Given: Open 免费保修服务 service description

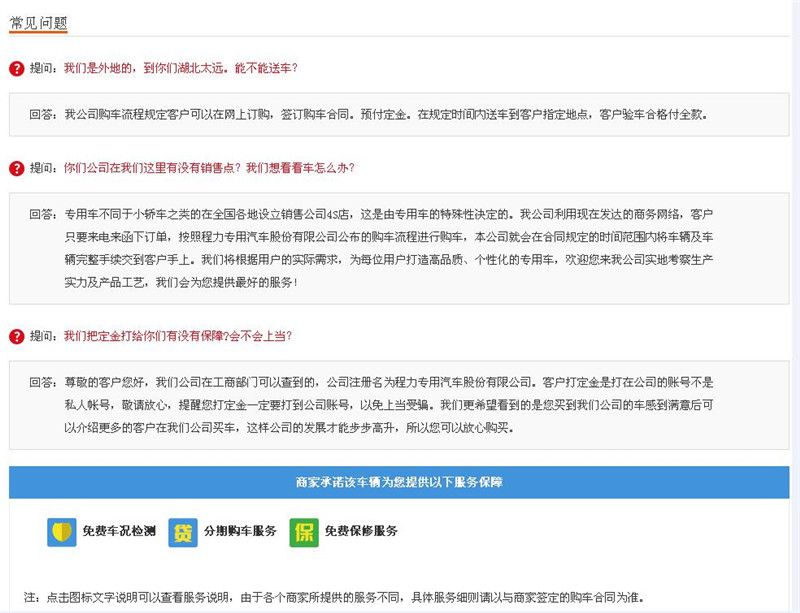Looking at the screenshot, I should [x=361, y=531].
